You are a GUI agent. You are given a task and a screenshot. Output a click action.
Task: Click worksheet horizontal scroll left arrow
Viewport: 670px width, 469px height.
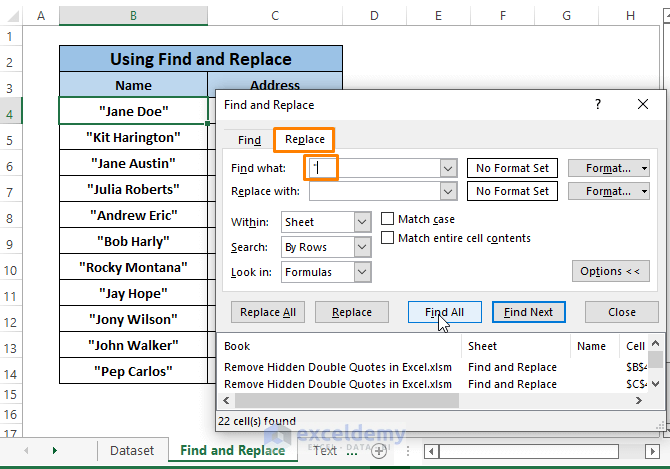click(431, 451)
